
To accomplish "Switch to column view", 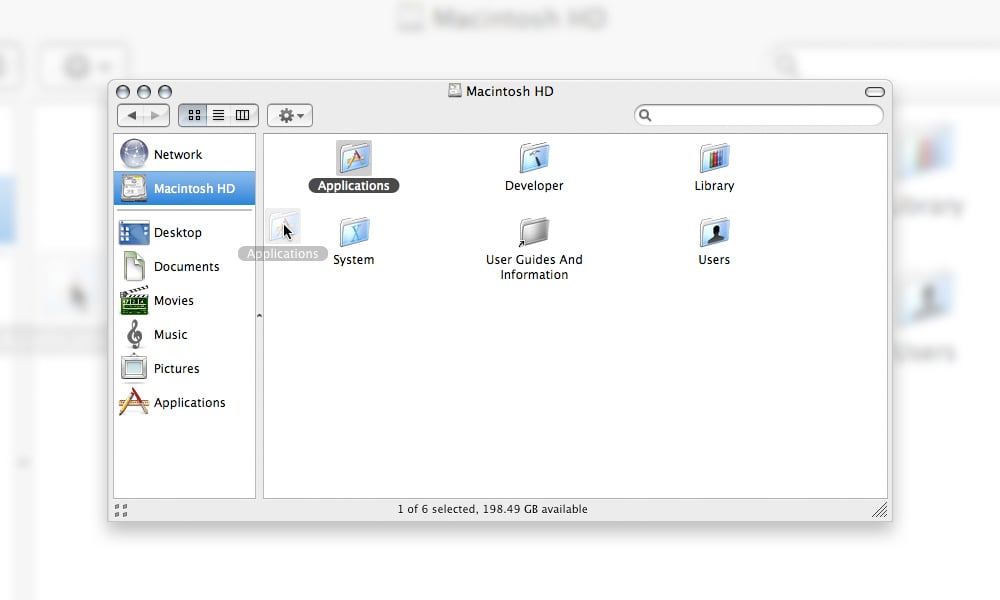I will point(243,115).
